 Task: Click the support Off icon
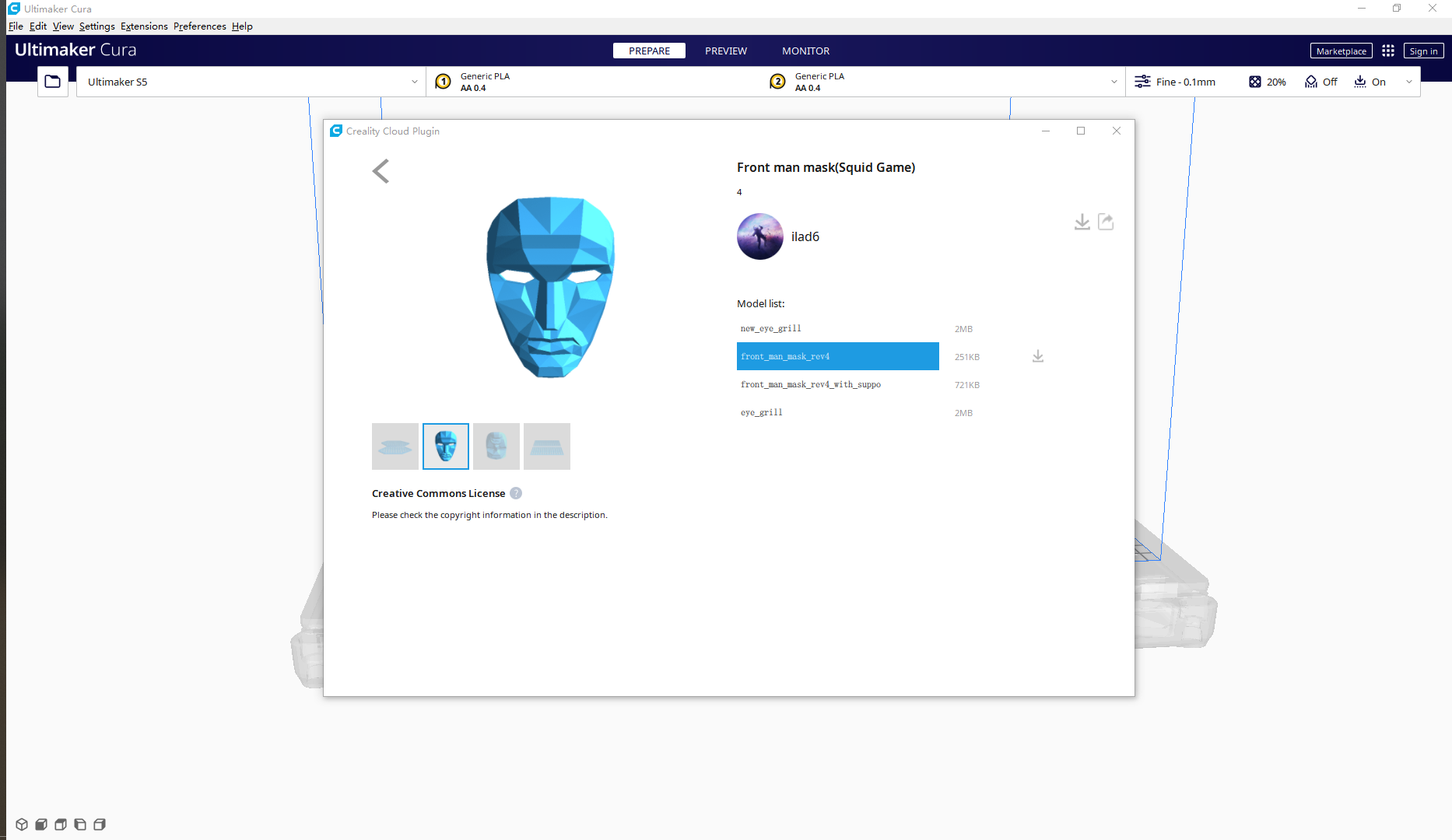coord(1311,82)
